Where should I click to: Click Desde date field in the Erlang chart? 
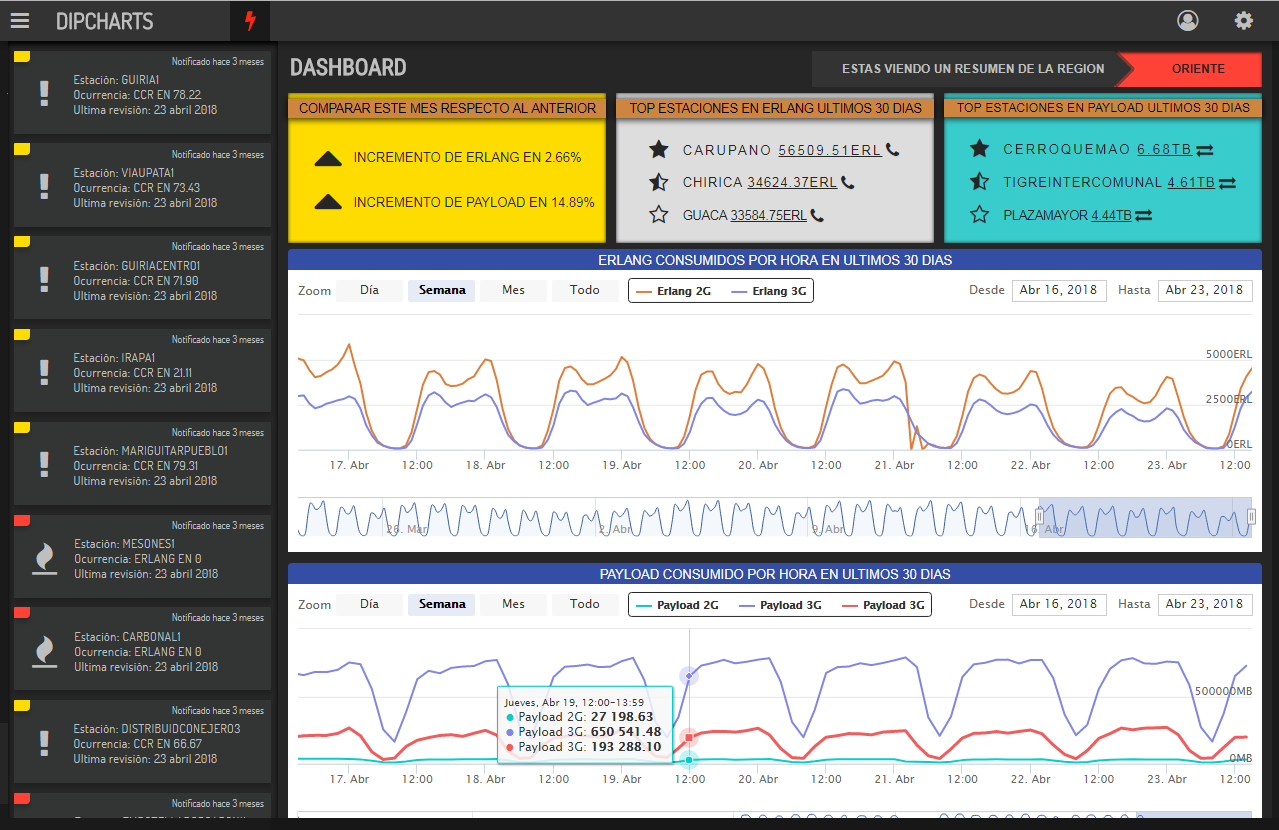click(x=1059, y=290)
